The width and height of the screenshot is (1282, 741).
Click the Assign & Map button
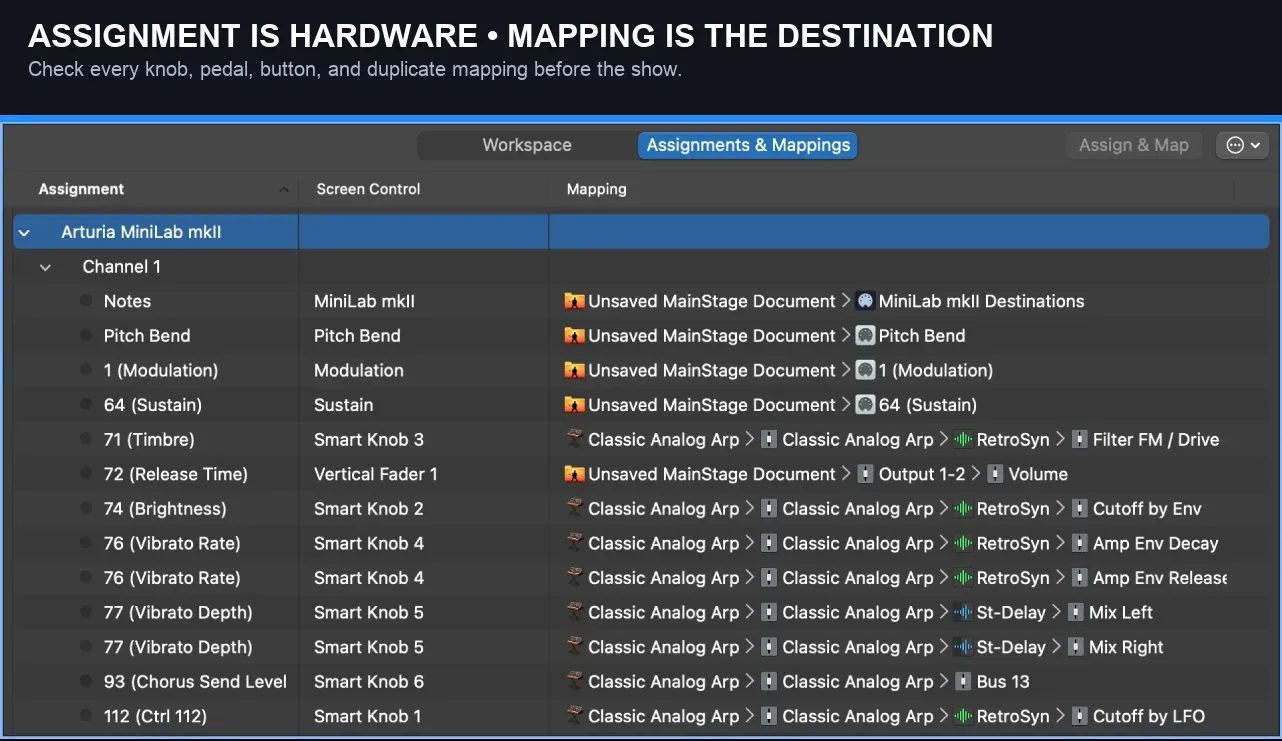click(x=1134, y=145)
